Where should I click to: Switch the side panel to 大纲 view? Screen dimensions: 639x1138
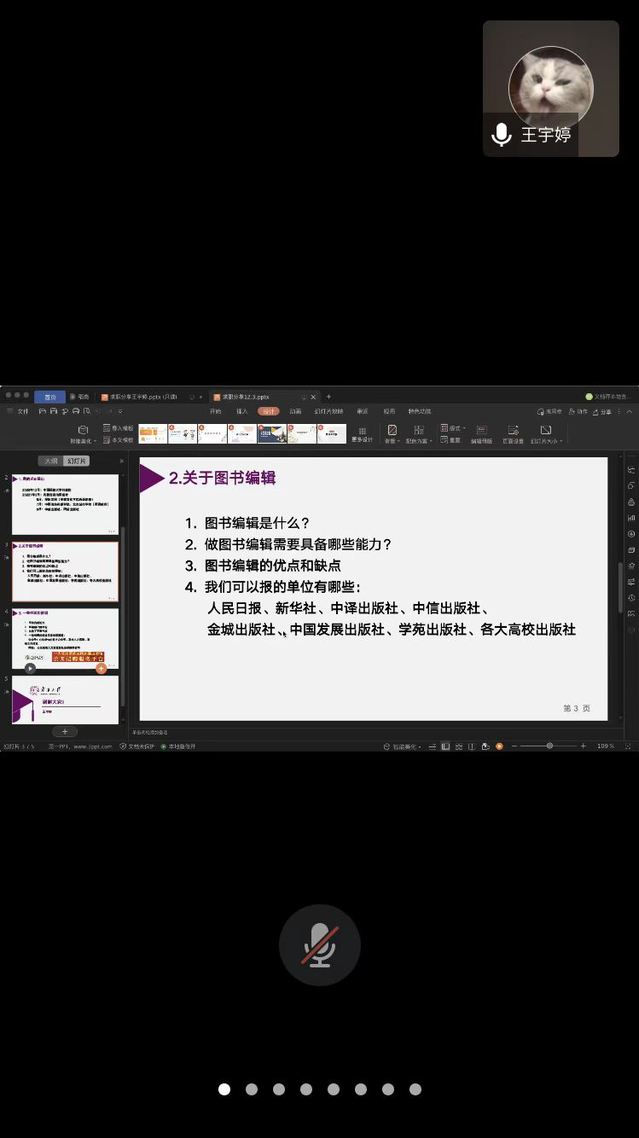pos(50,461)
